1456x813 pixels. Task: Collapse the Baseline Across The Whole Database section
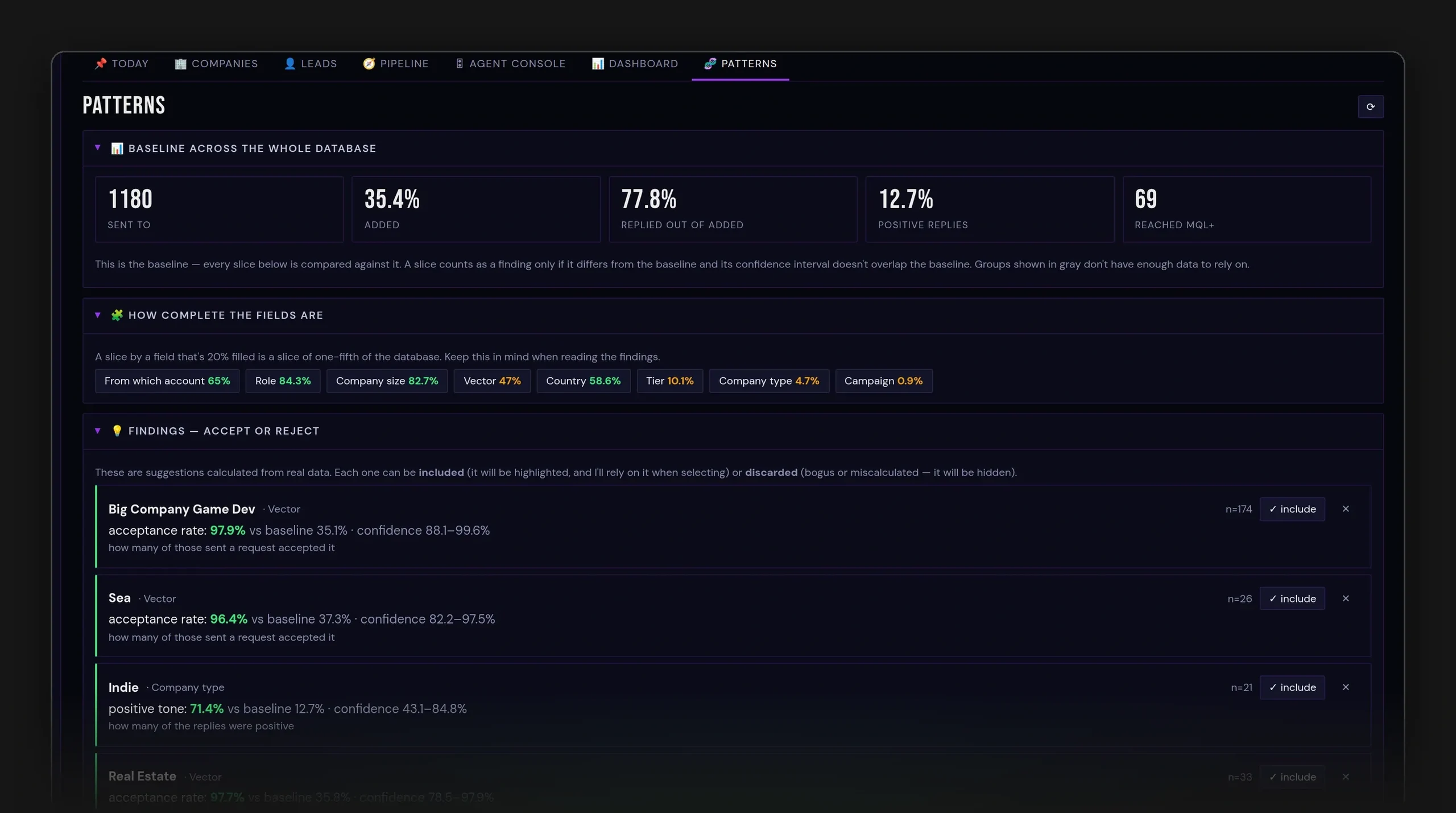pos(97,147)
